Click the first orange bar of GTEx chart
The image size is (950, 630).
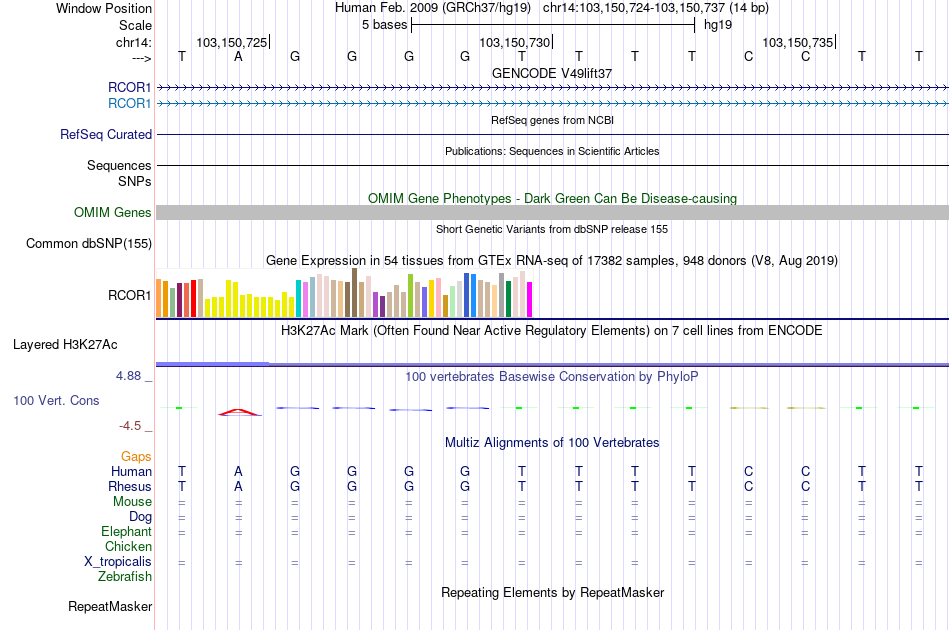coord(159,298)
